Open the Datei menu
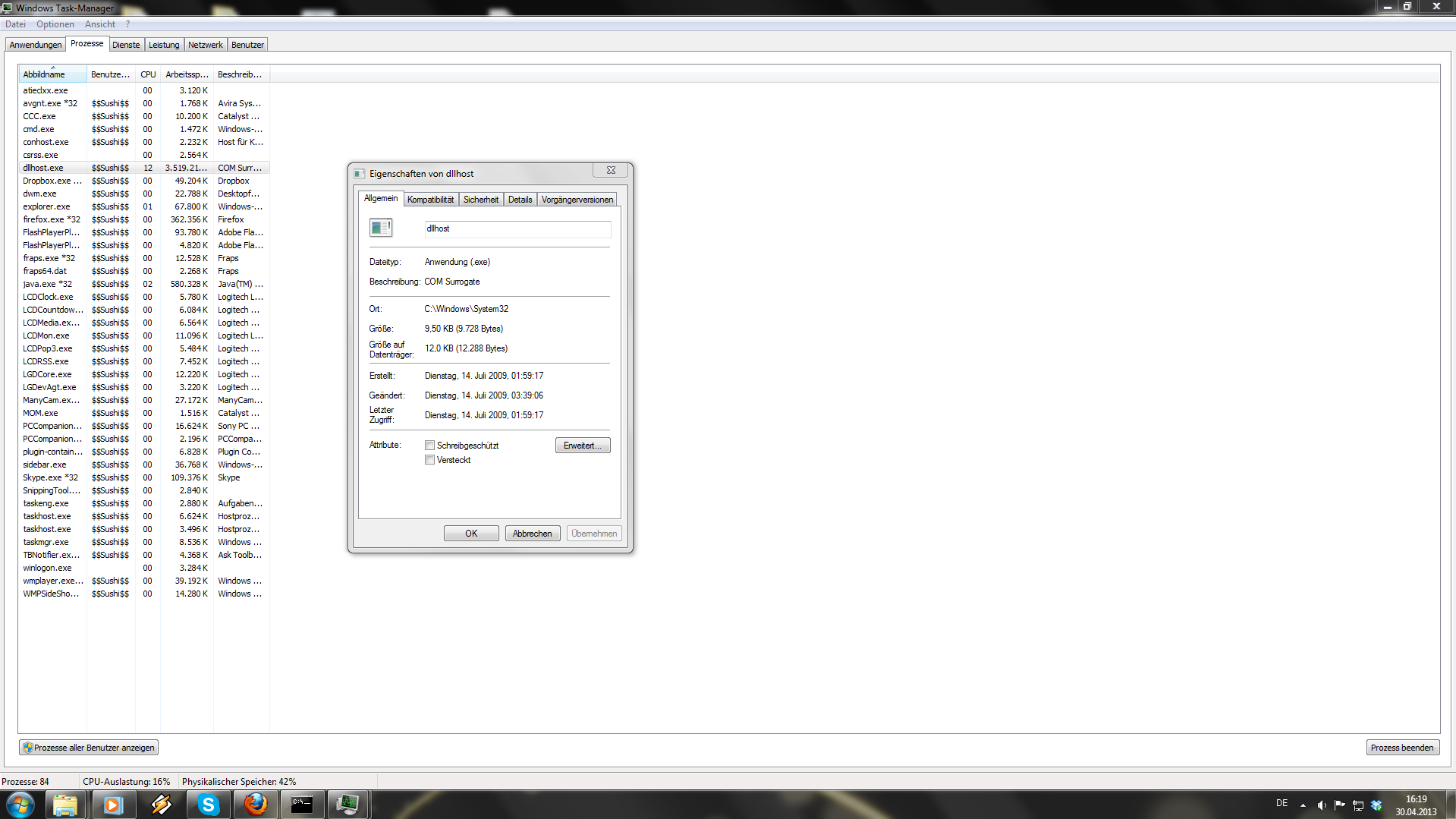The width and height of the screenshot is (1456, 819). pos(15,24)
